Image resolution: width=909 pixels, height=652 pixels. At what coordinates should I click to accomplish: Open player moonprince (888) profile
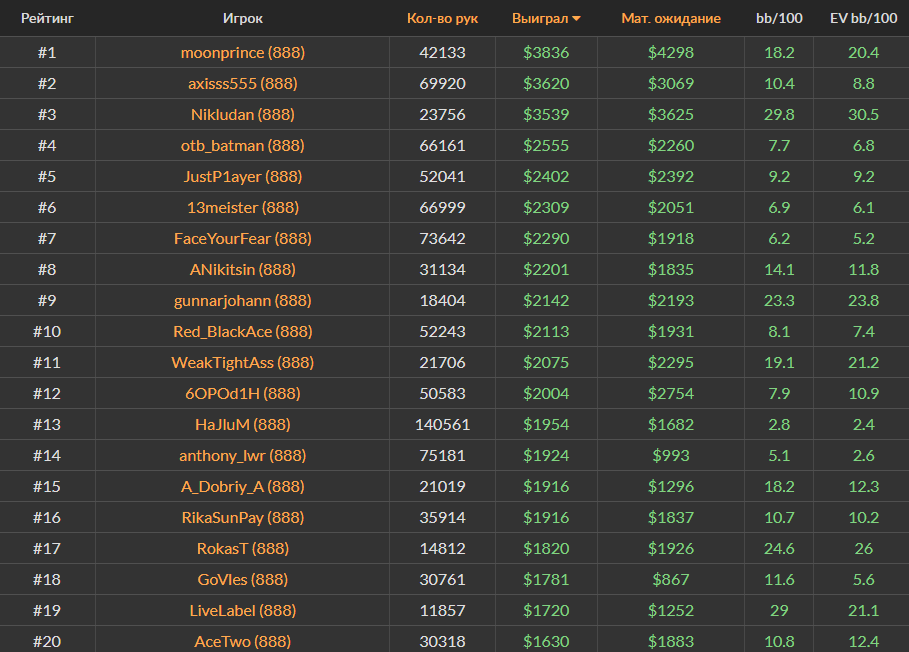pyautogui.click(x=243, y=52)
